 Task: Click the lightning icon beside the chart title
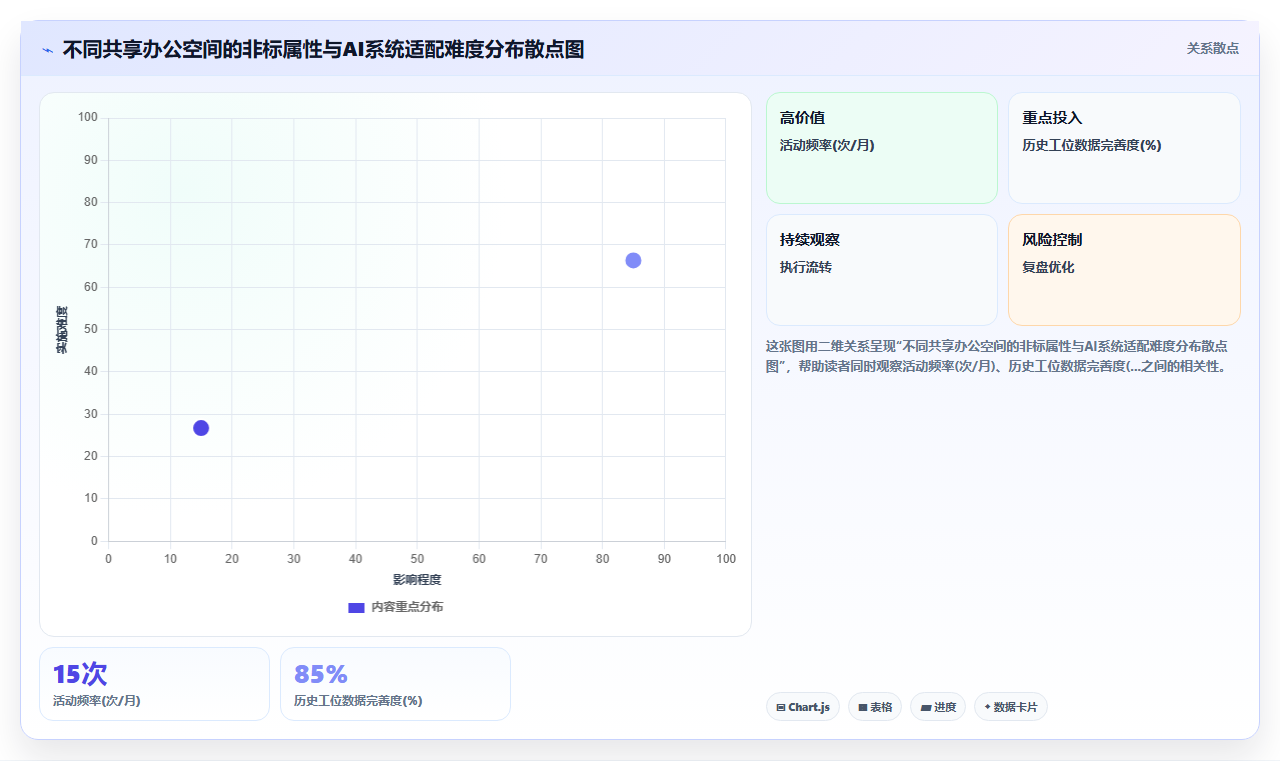[48, 50]
